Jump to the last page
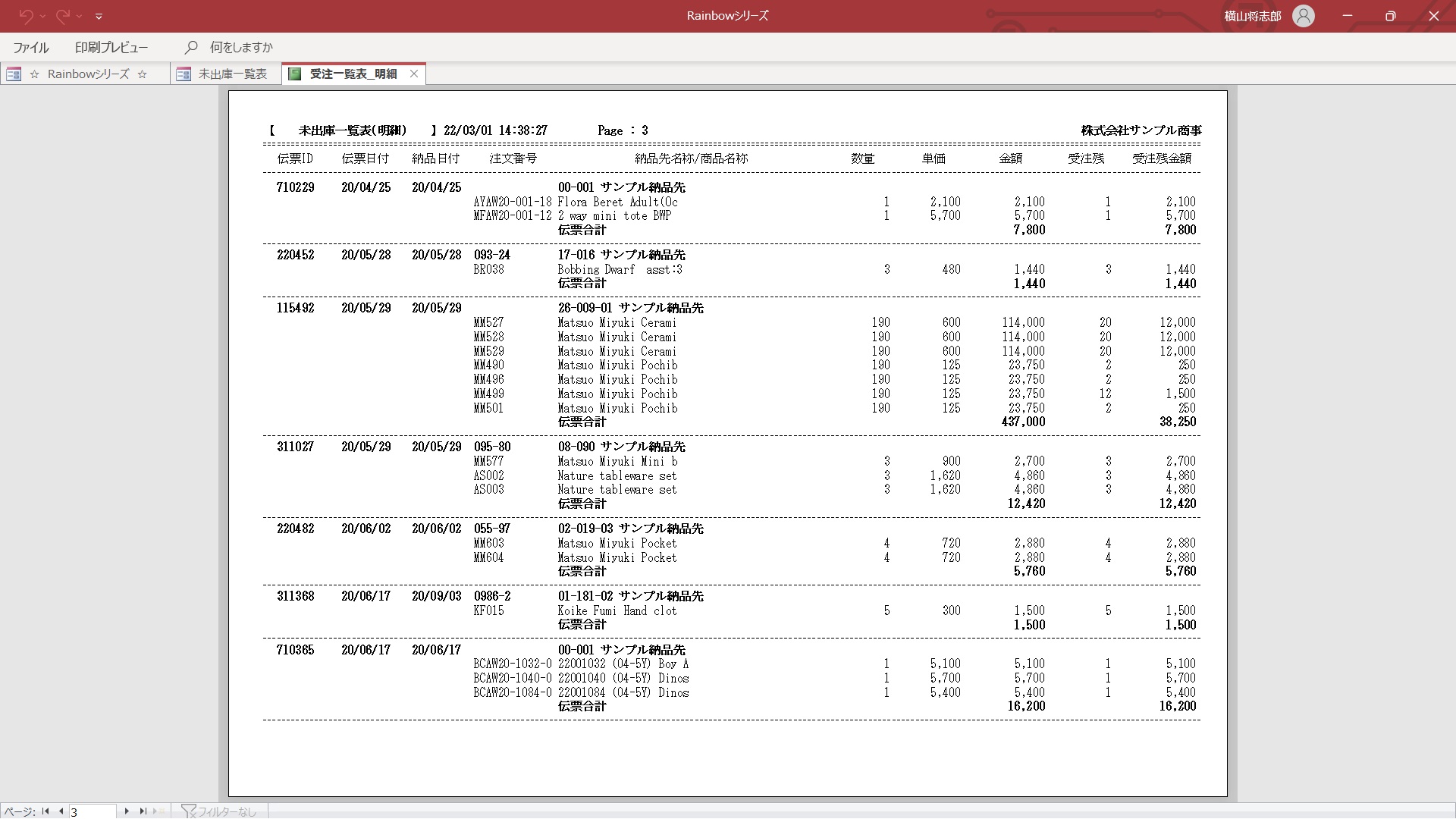This screenshot has height=819, width=1456. [x=143, y=811]
